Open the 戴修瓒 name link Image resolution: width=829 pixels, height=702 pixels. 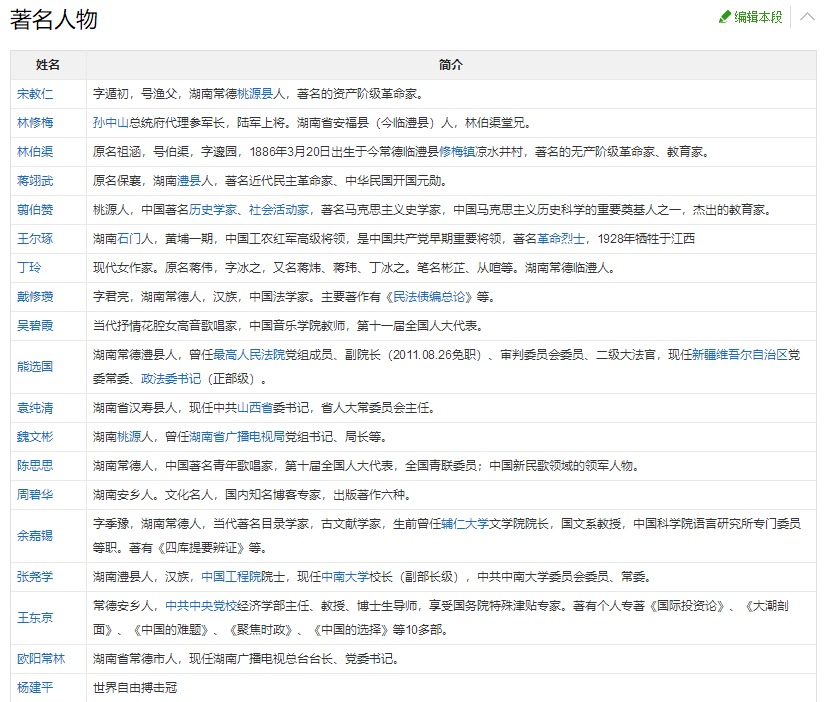[35, 297]
